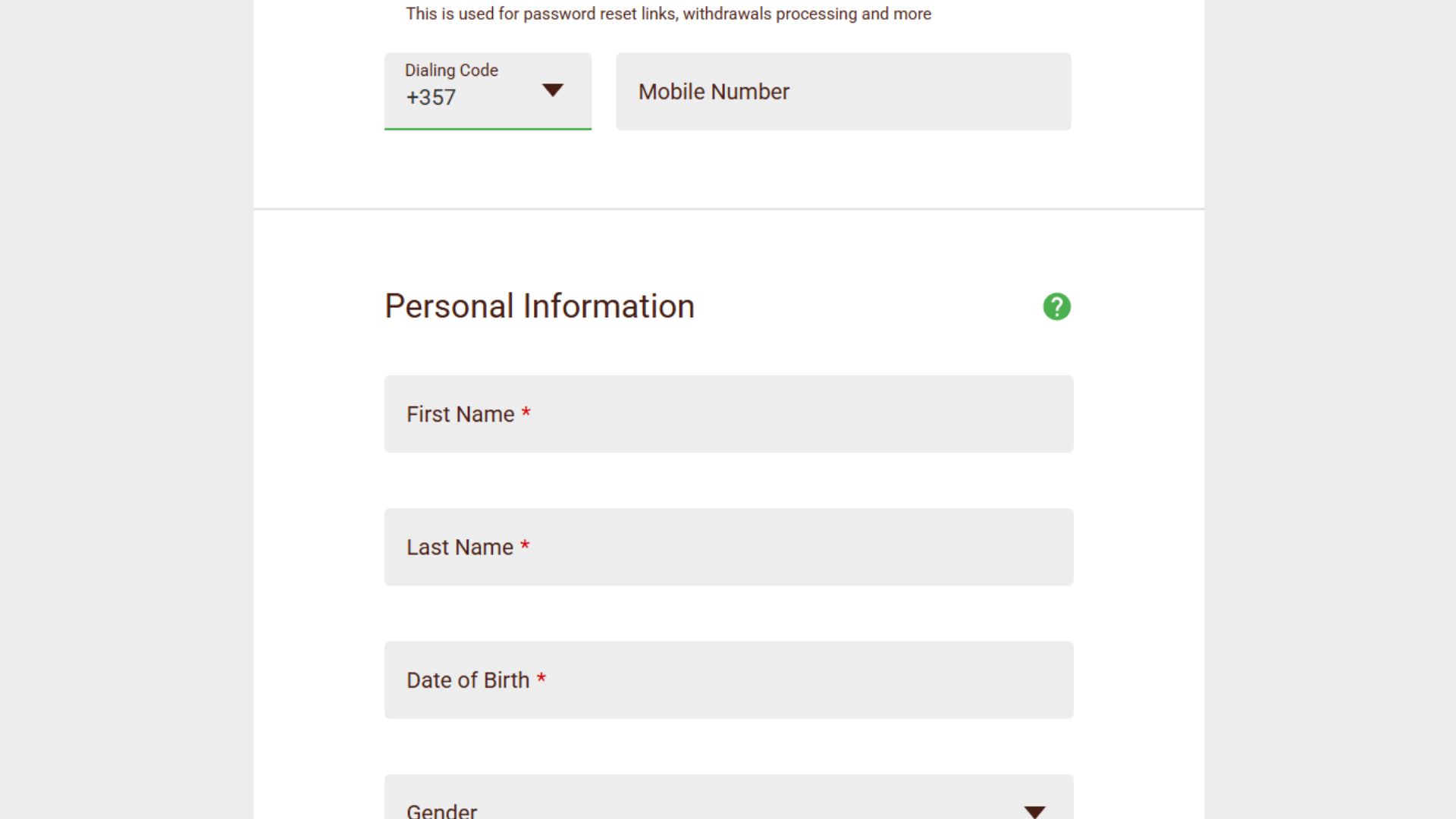Focus the Mobile Number input field
The image size is (1456, 819).
(843, 91)
